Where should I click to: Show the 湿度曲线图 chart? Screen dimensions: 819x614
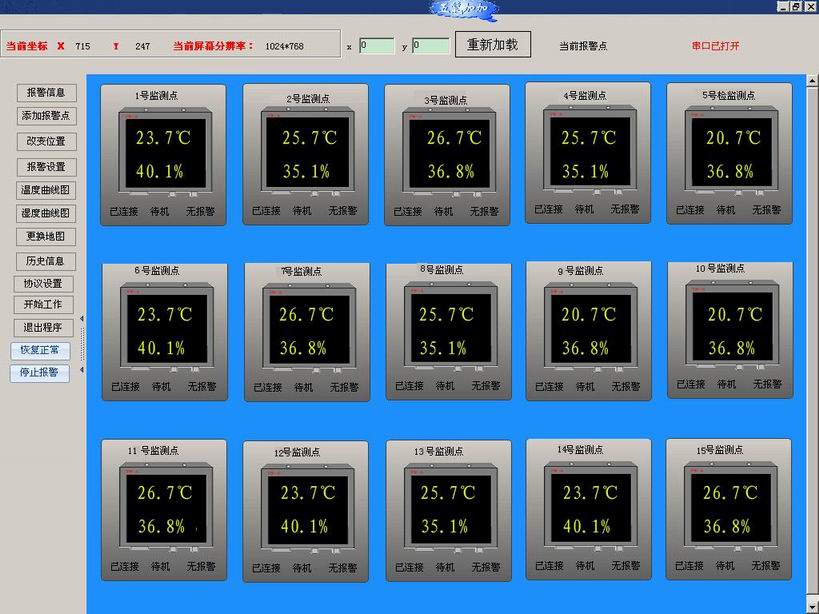[x=45, y=214]
